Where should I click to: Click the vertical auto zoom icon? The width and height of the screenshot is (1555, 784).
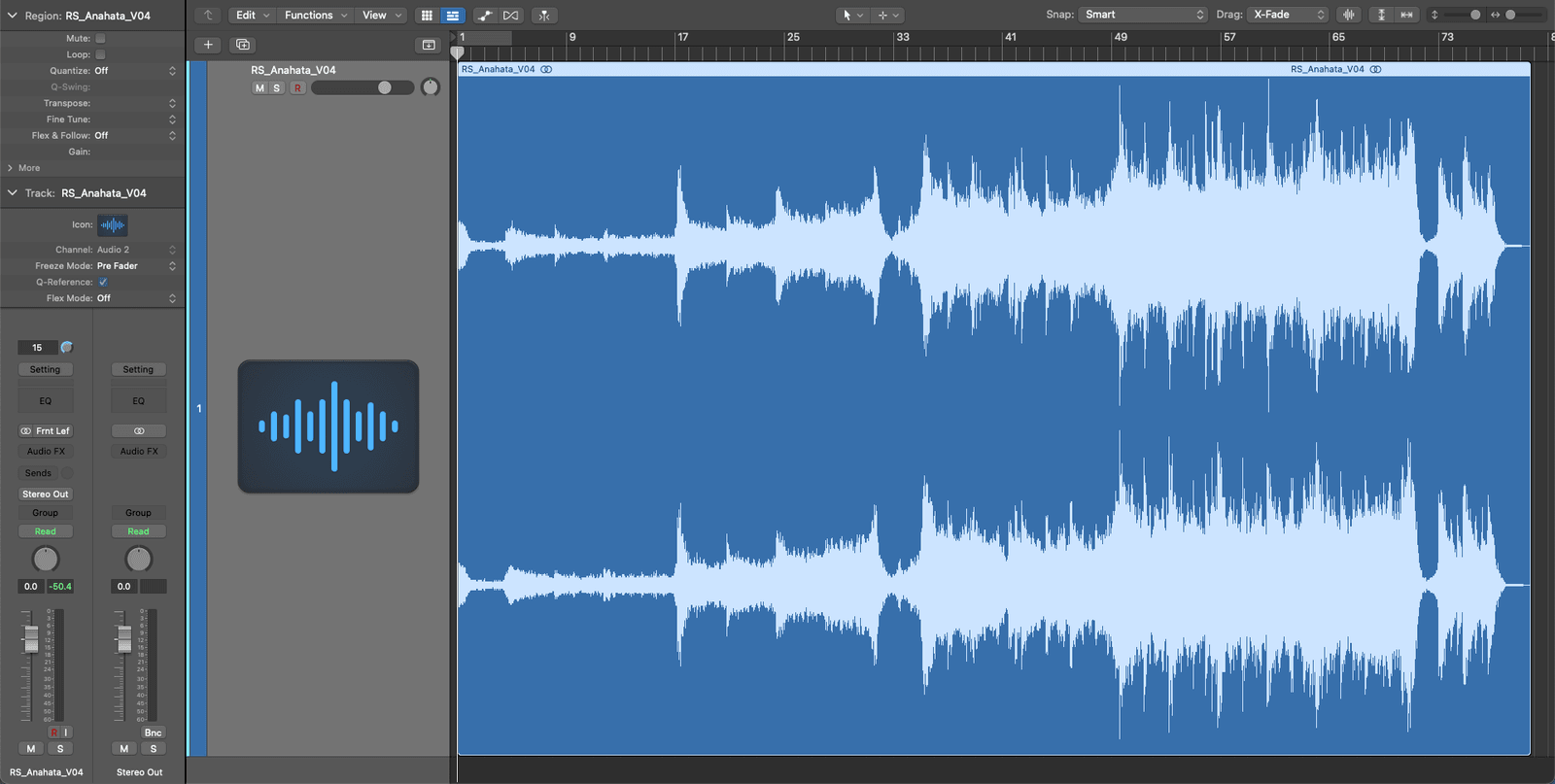1381,15
